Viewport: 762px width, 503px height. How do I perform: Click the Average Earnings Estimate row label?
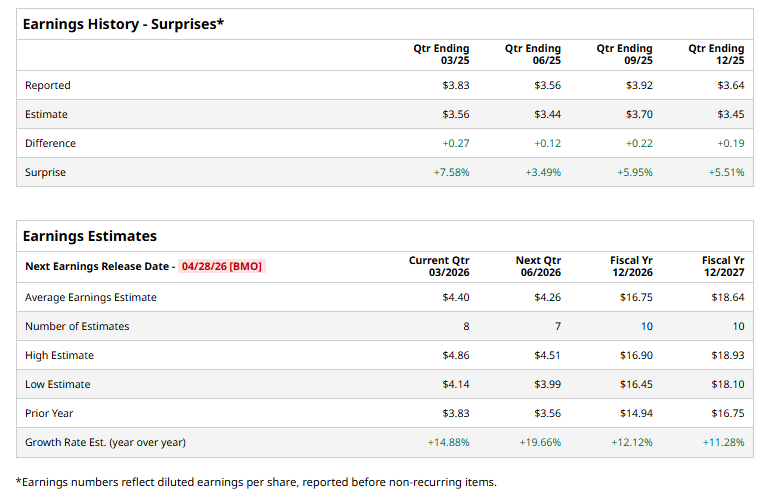[x=91, y=297]
